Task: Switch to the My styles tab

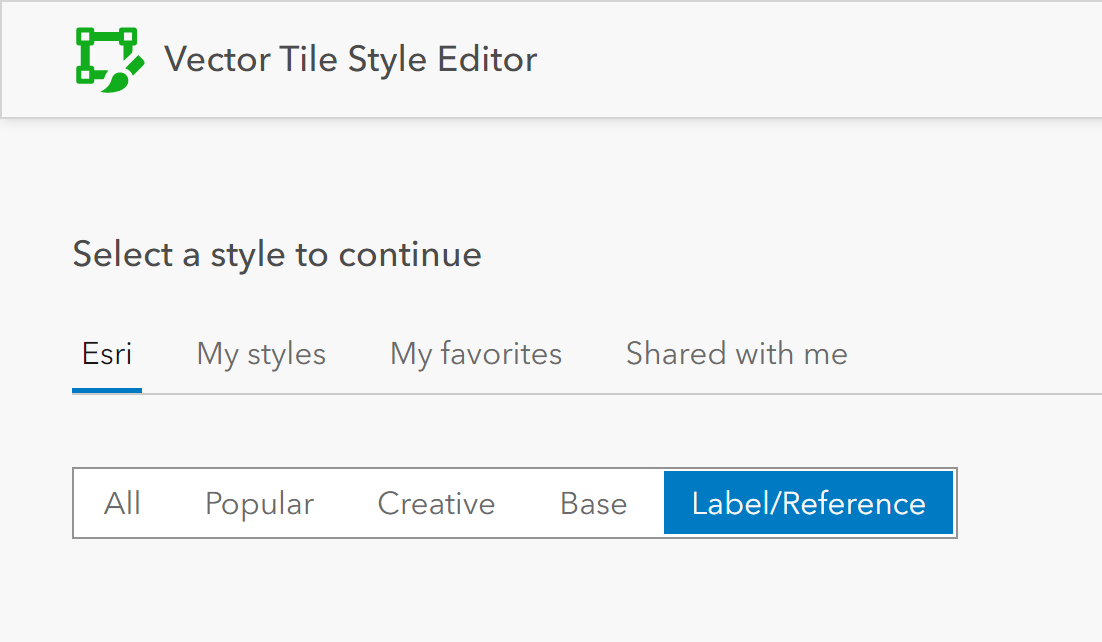Action: pyautogui.click(x=260, y=353)
